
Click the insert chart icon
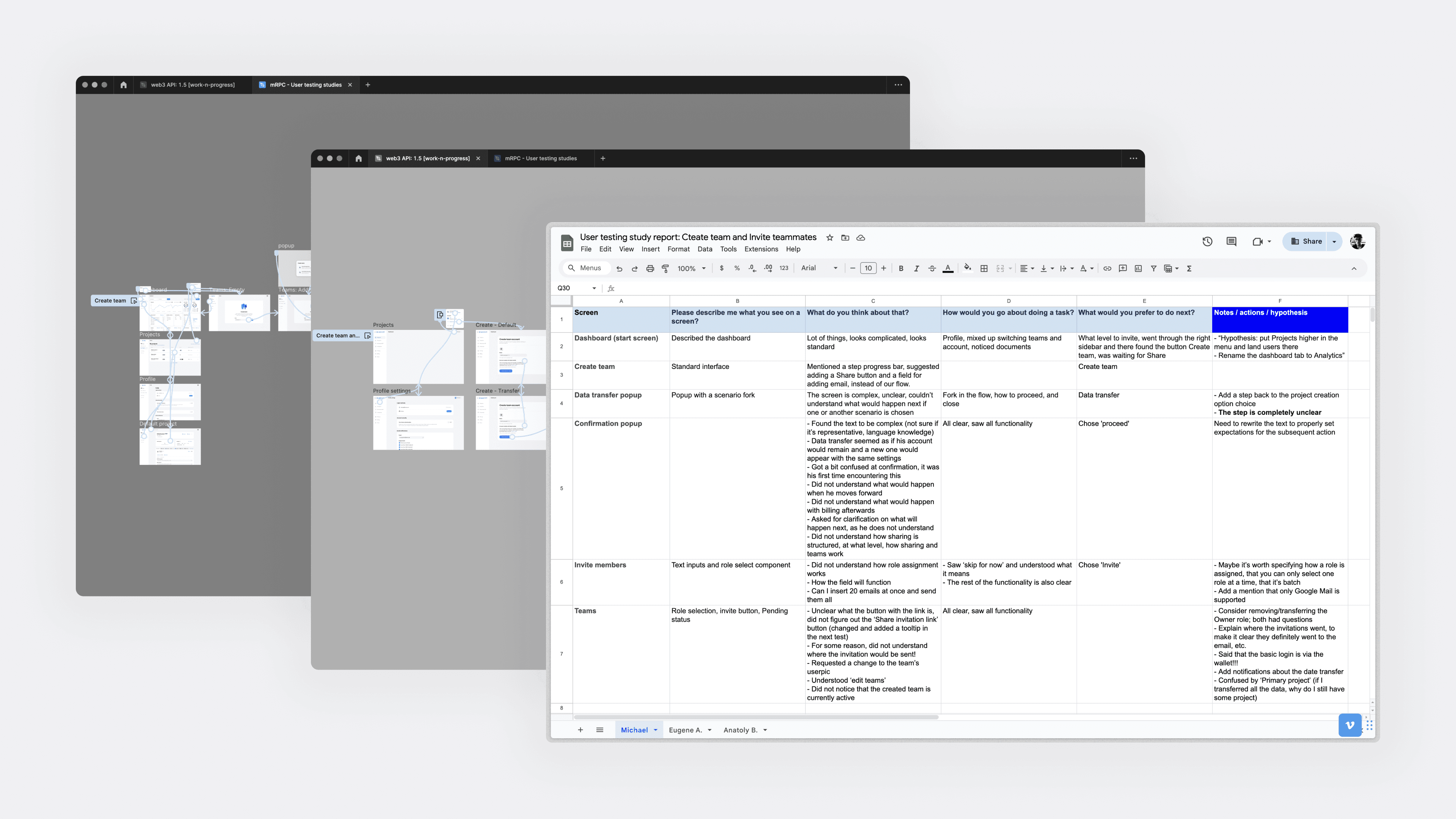click(x=1138, y=268)
